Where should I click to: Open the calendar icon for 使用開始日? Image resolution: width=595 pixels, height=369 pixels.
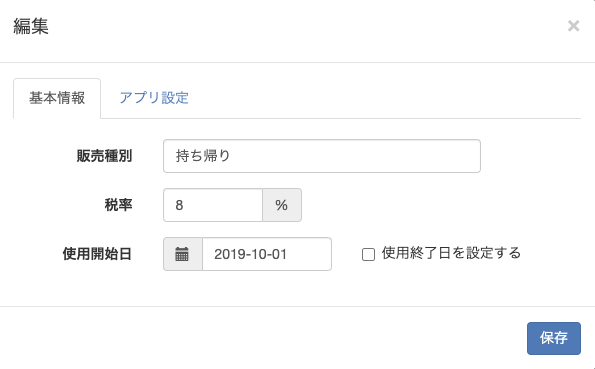(x=183, y=254)
